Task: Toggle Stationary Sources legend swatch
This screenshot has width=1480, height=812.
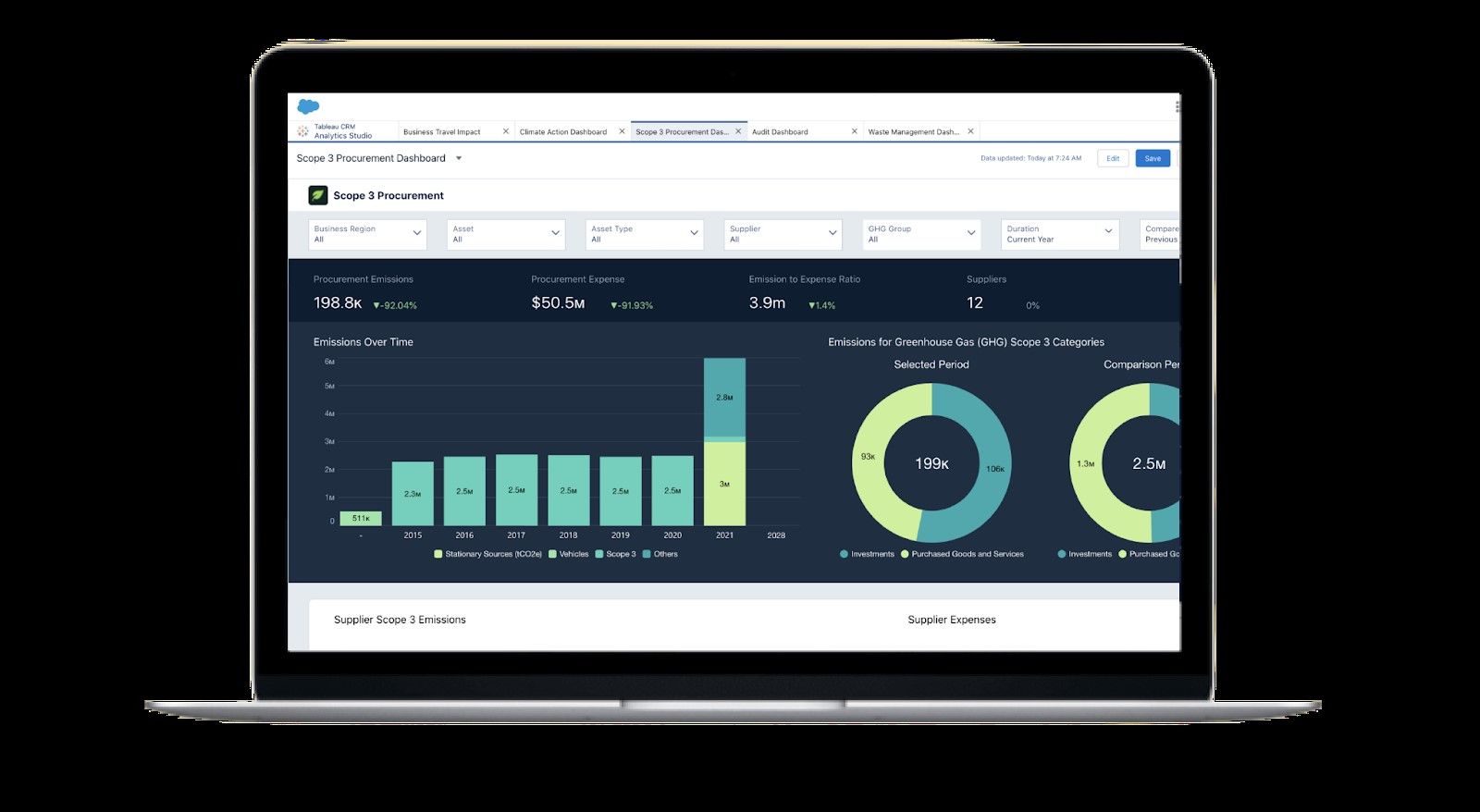Action: [438, 554]
